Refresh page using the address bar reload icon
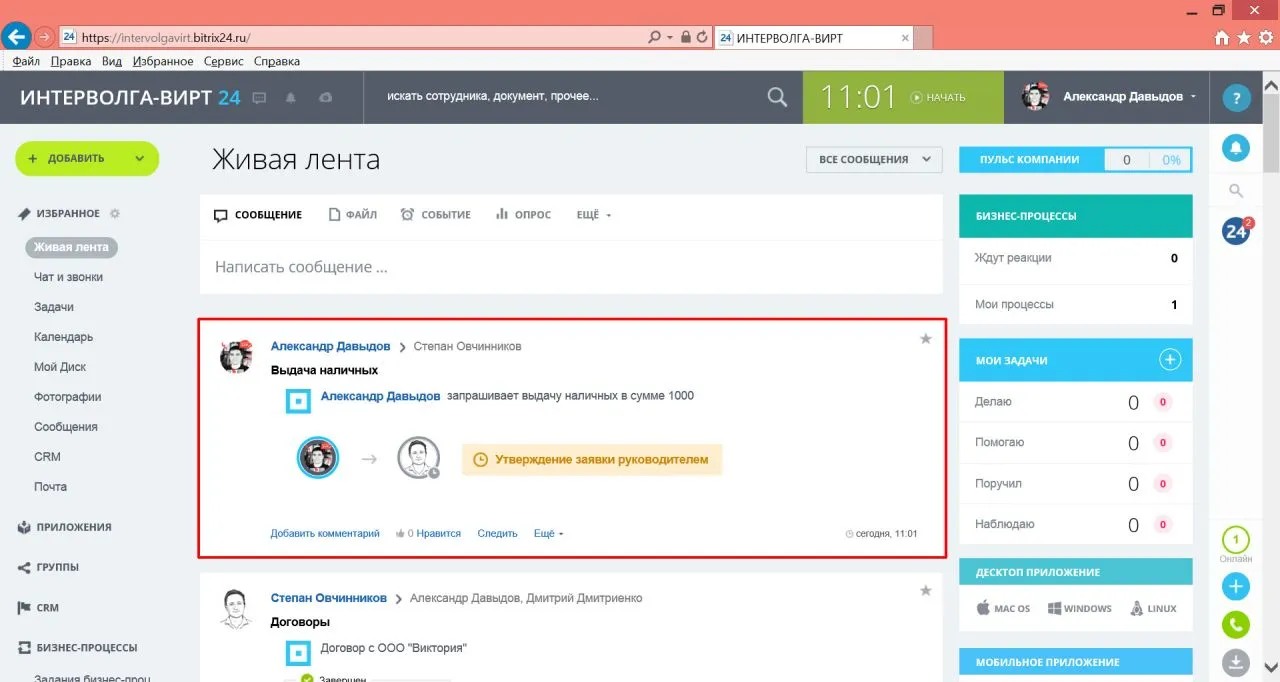The height and width of the screenshot is (682, 1280). [702, 37]
